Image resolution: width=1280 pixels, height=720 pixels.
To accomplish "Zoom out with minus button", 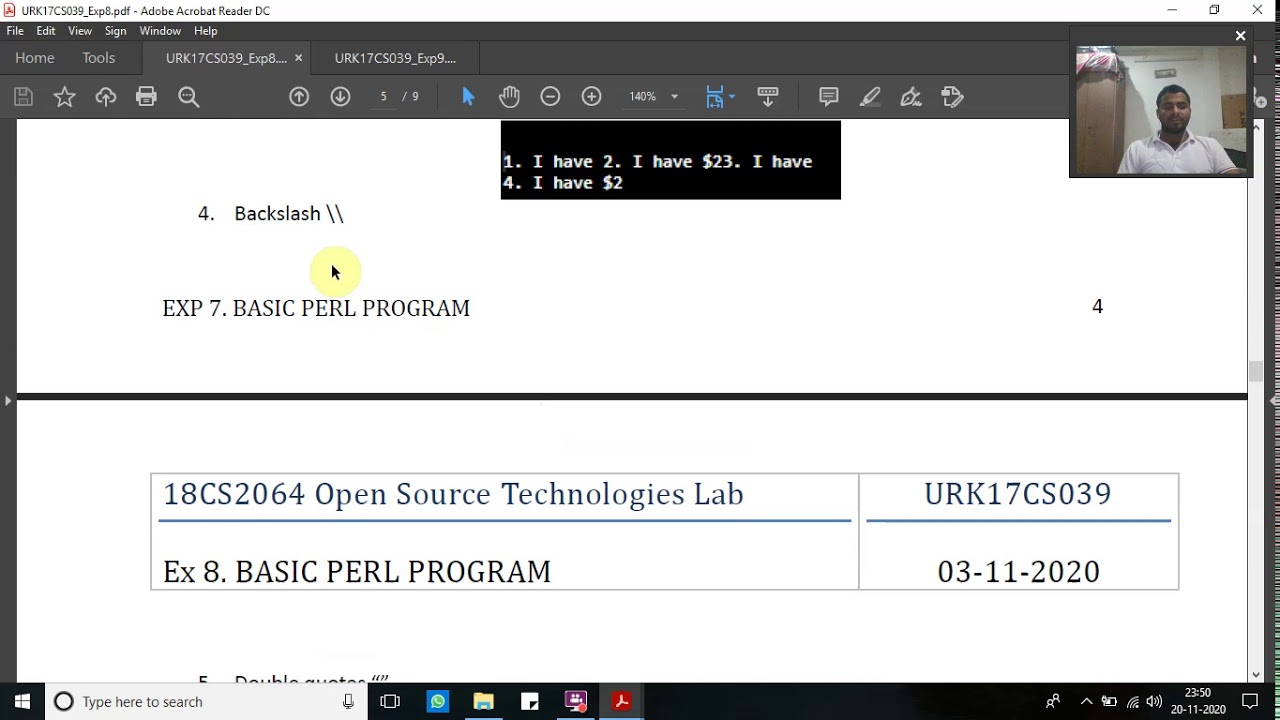I will [x=550, y=97].
